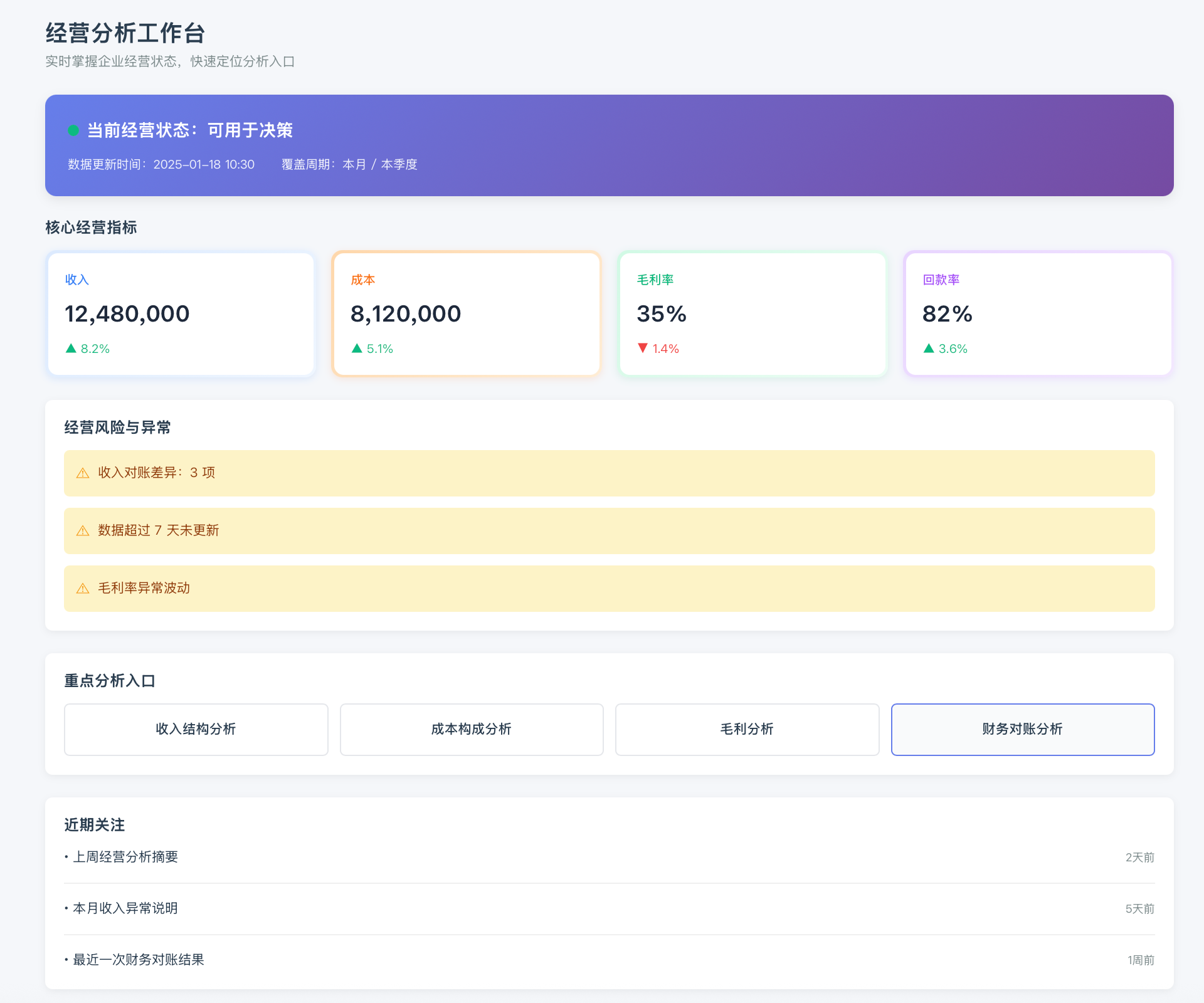Click the warning icon on 数据超过7天未更新 alert

coord(83,530)
